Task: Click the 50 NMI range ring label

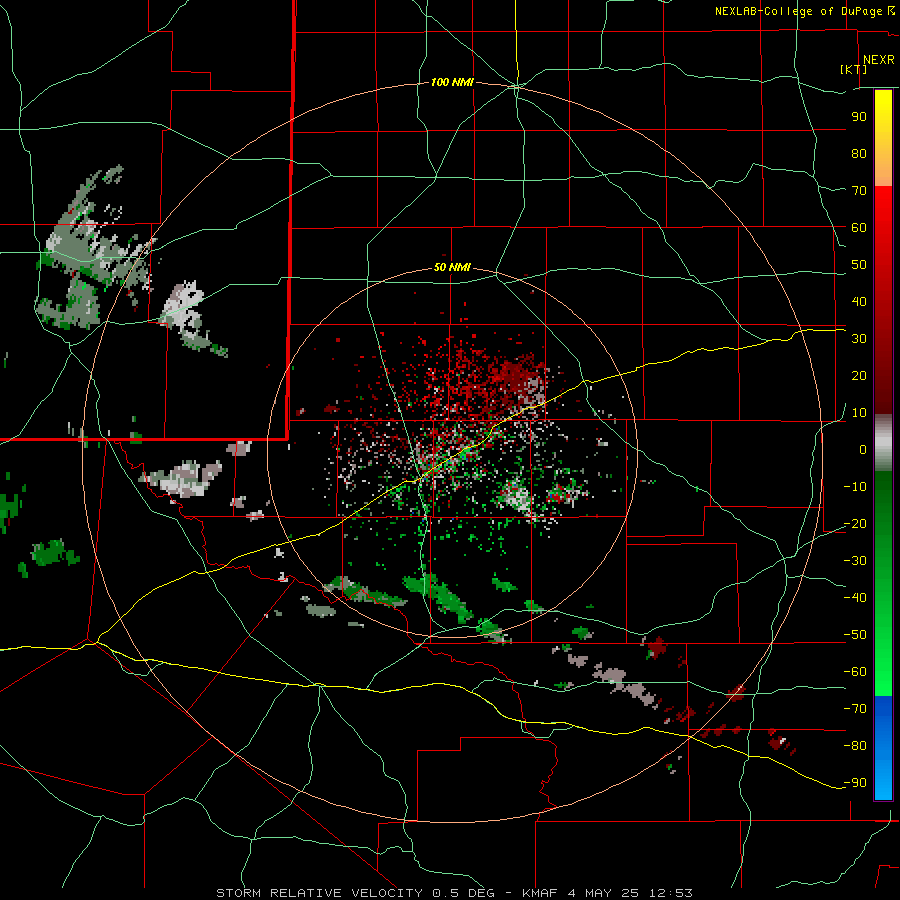Action: pos(452,267)
